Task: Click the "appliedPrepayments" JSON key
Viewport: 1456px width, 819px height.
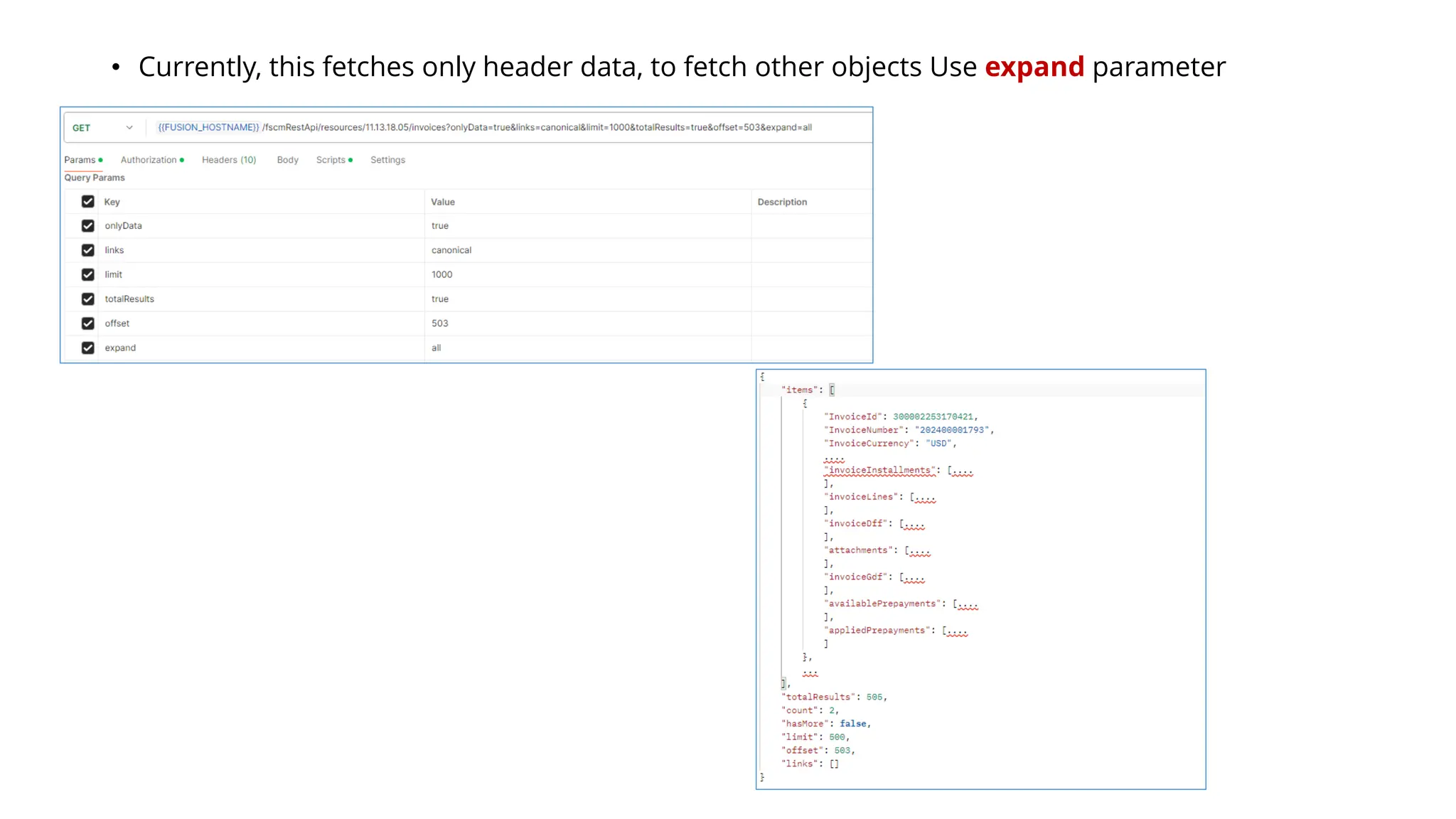Action: [877, 631]
